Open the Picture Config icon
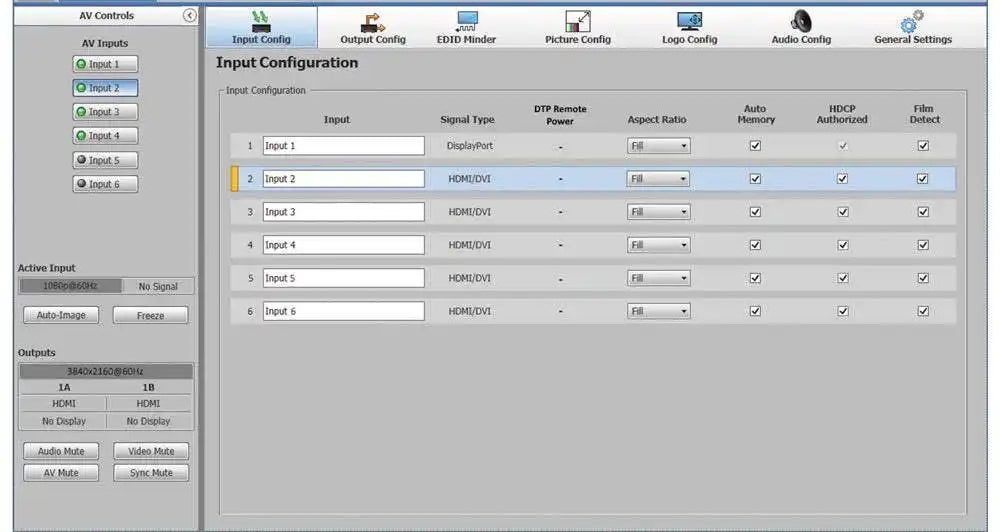This screenshot has width=1000, height=532. coord(578,22)
